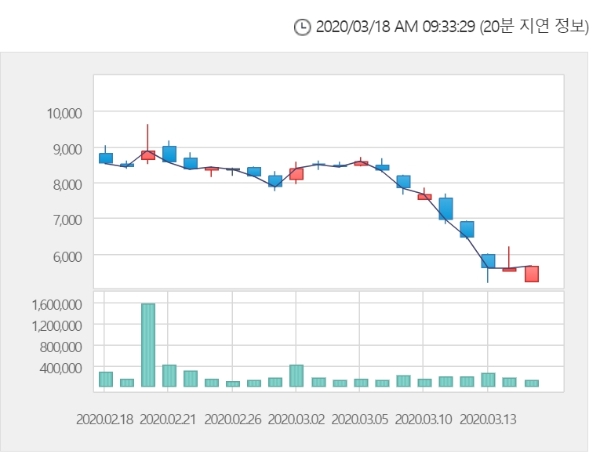
Task: Click the 1,600,000 volume axis label
Action: pyautogui.click(x=57, y=305)
